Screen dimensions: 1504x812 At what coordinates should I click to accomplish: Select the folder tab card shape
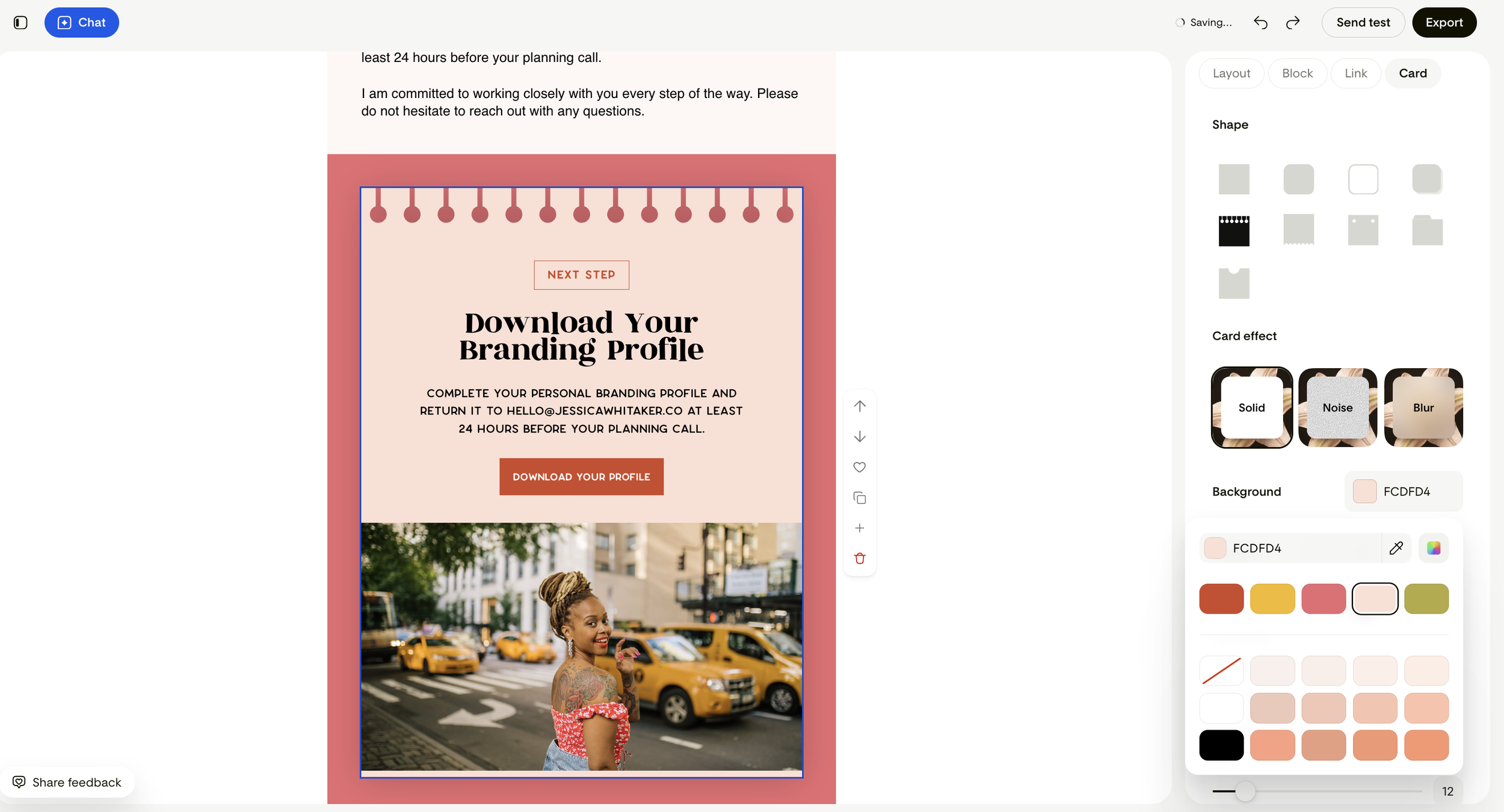1427,230
